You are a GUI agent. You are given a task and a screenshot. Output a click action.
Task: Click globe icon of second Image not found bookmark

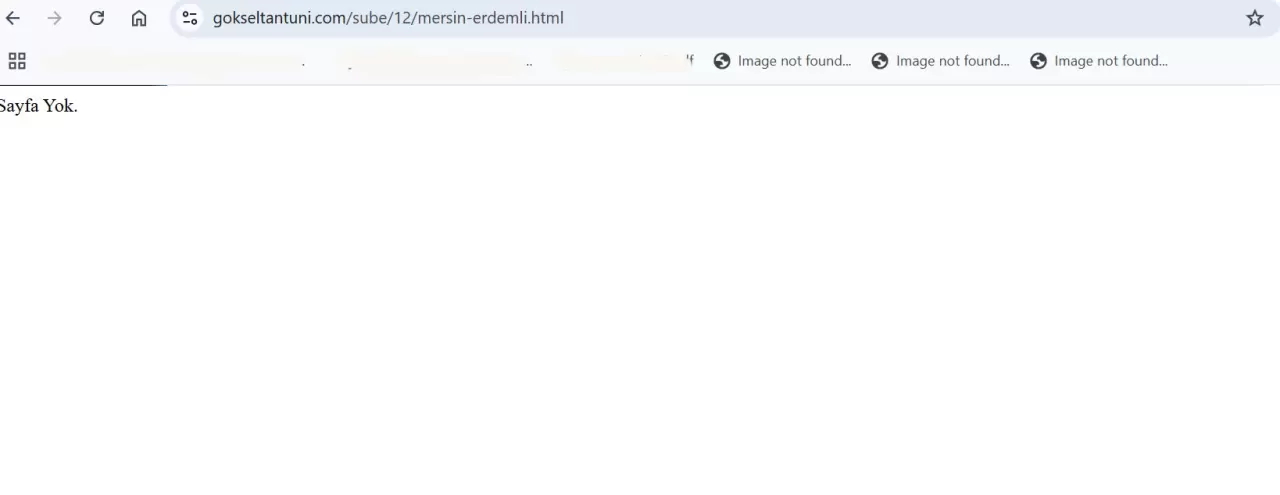point(880,61)
